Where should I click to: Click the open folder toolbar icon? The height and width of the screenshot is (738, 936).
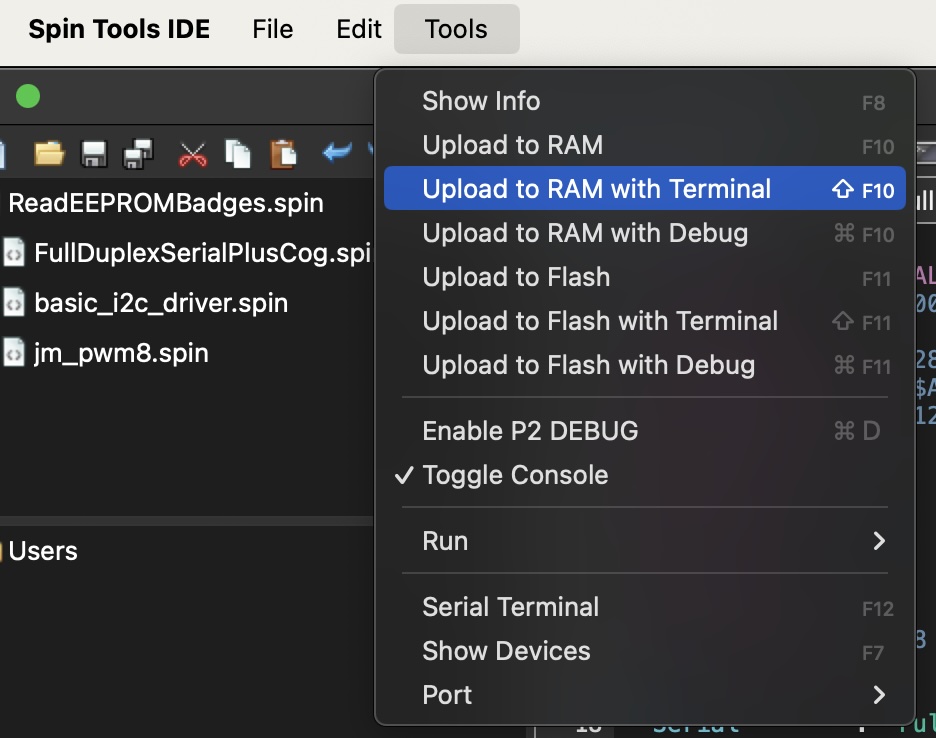tap(49, 153)
